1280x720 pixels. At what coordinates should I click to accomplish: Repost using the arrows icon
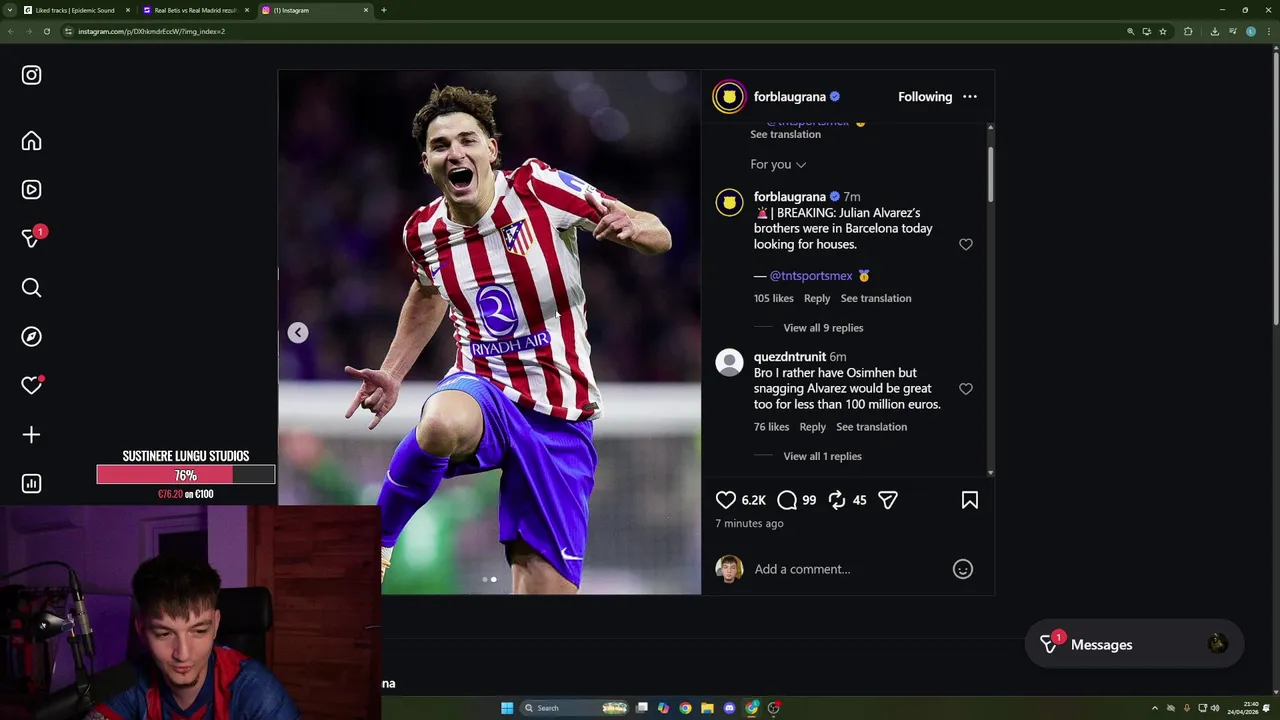pyautogui.click(x=837, y=500)
